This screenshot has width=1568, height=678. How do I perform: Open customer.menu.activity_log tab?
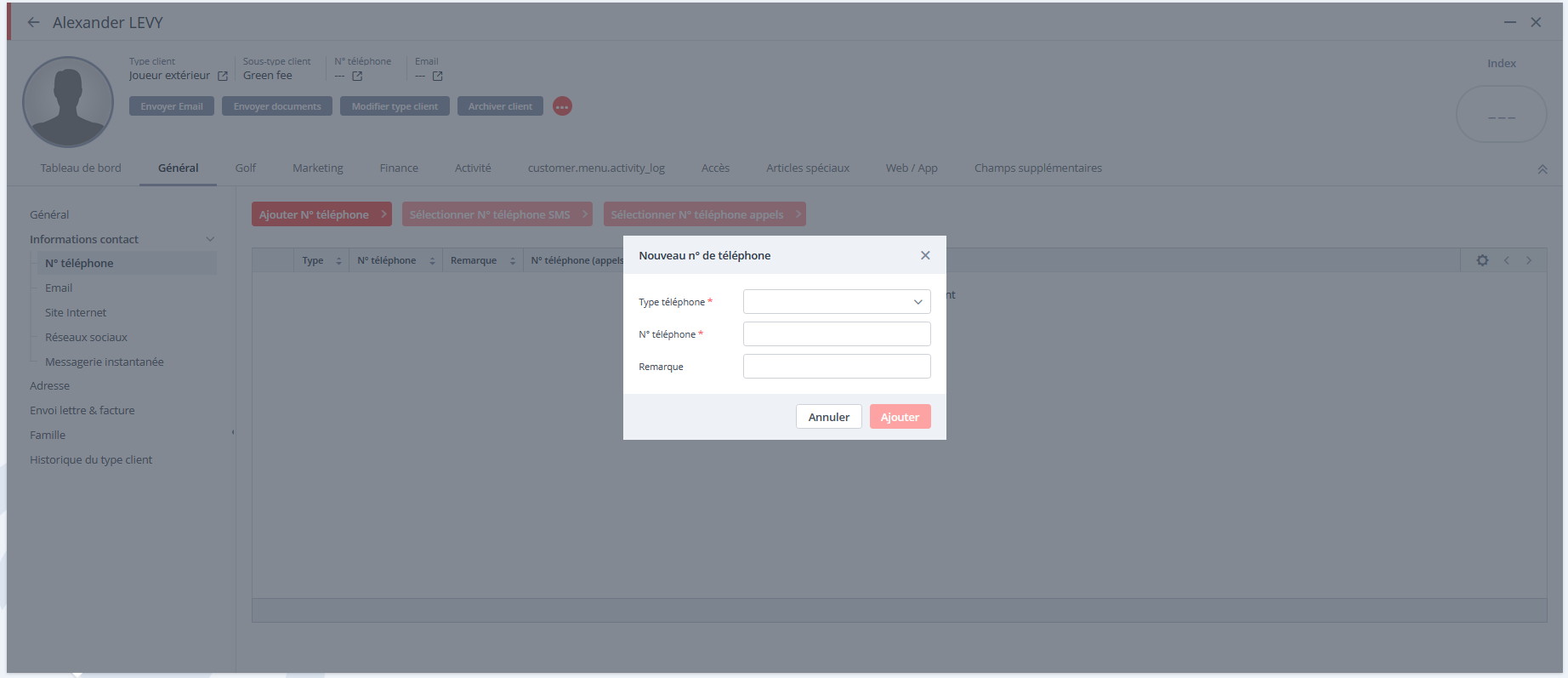(x=596, y=168)
